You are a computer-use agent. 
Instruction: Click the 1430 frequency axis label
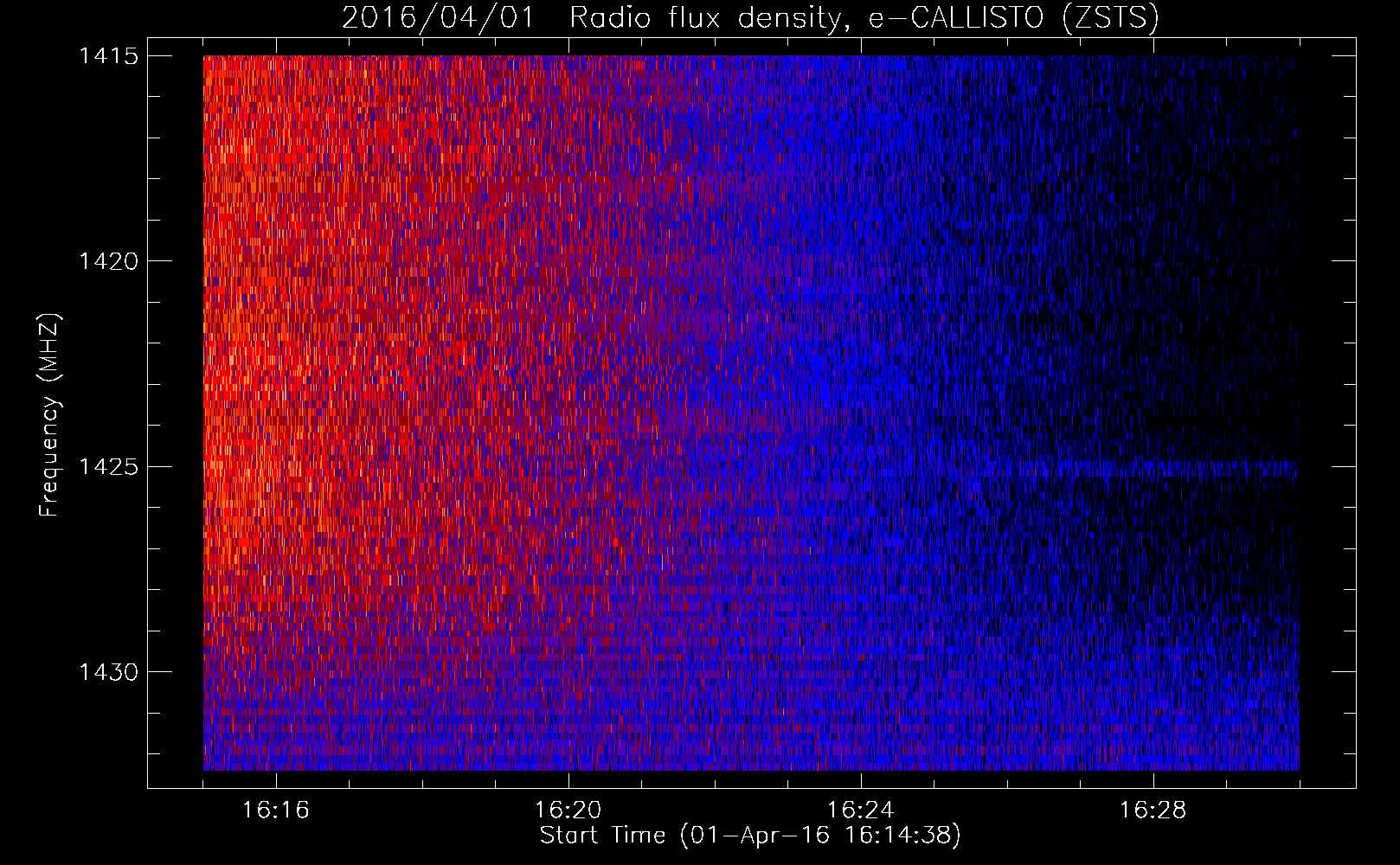tap(108, 672)
